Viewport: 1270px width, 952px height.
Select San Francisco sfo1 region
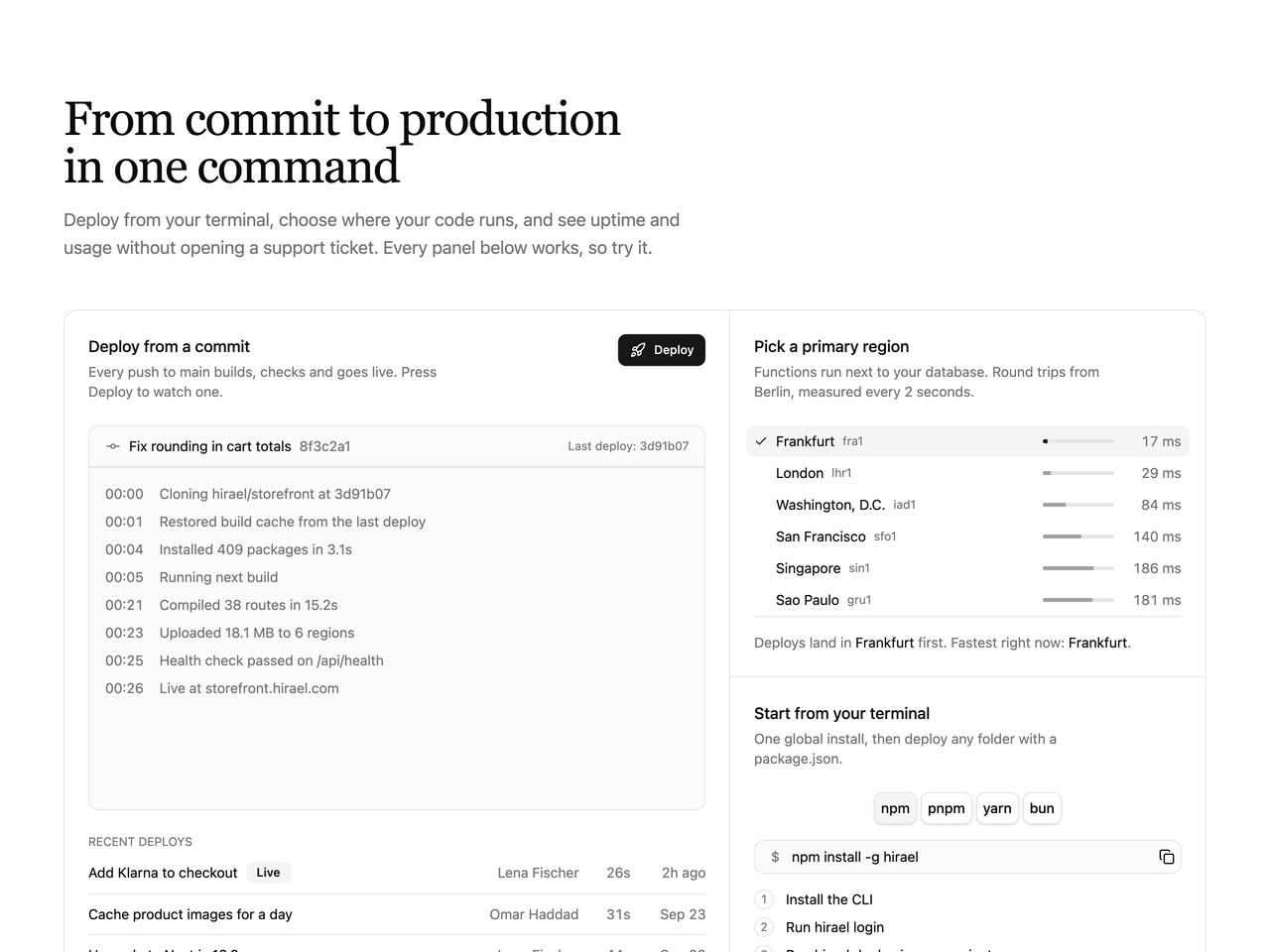(x=967, y=536)
